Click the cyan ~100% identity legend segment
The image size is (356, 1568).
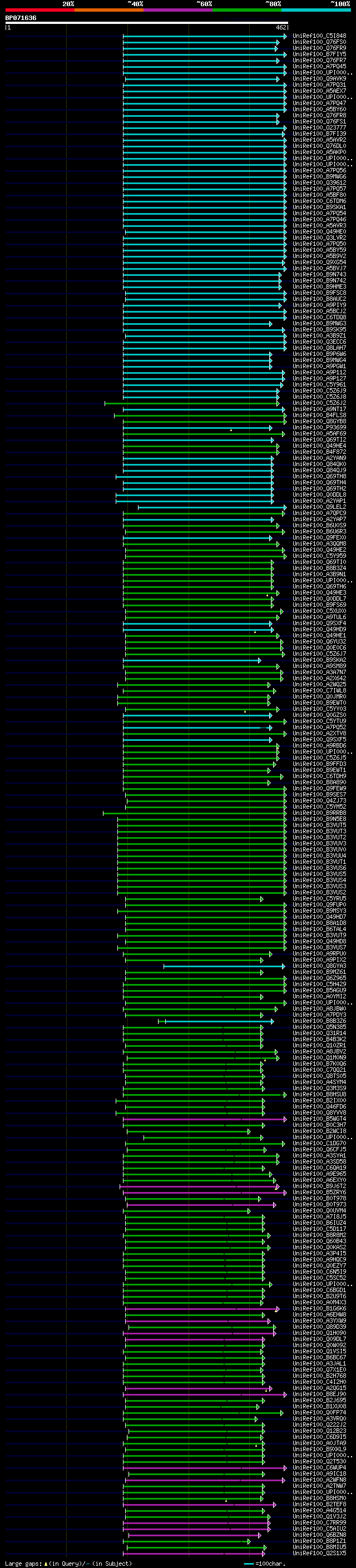click(x=316, y=10)
